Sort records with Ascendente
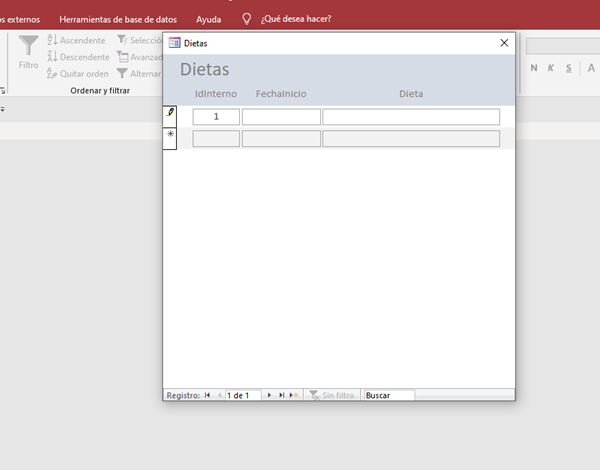The image size is (600, 470). (x=75, y=41)
